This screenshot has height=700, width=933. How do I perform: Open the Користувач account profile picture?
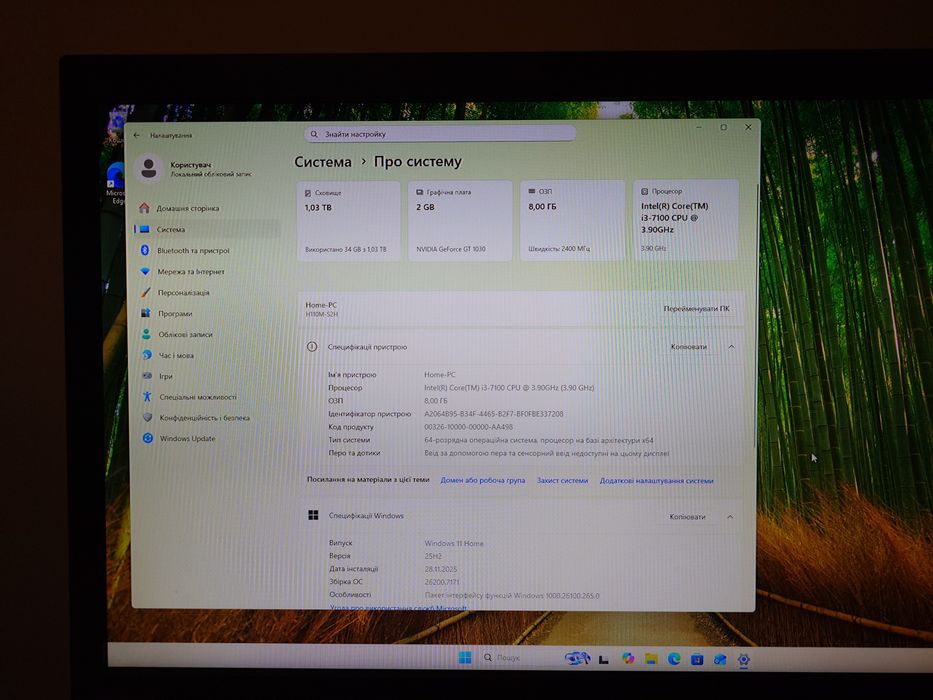coord(149,168)
